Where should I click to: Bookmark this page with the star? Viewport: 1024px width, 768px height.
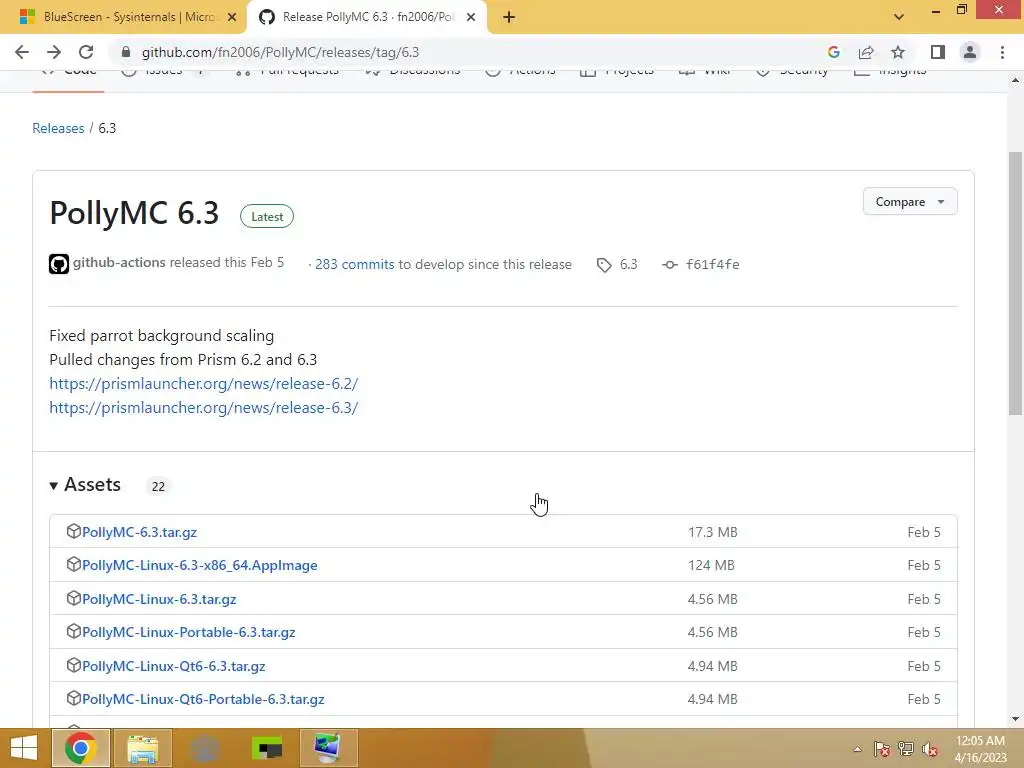coord(898,52)
